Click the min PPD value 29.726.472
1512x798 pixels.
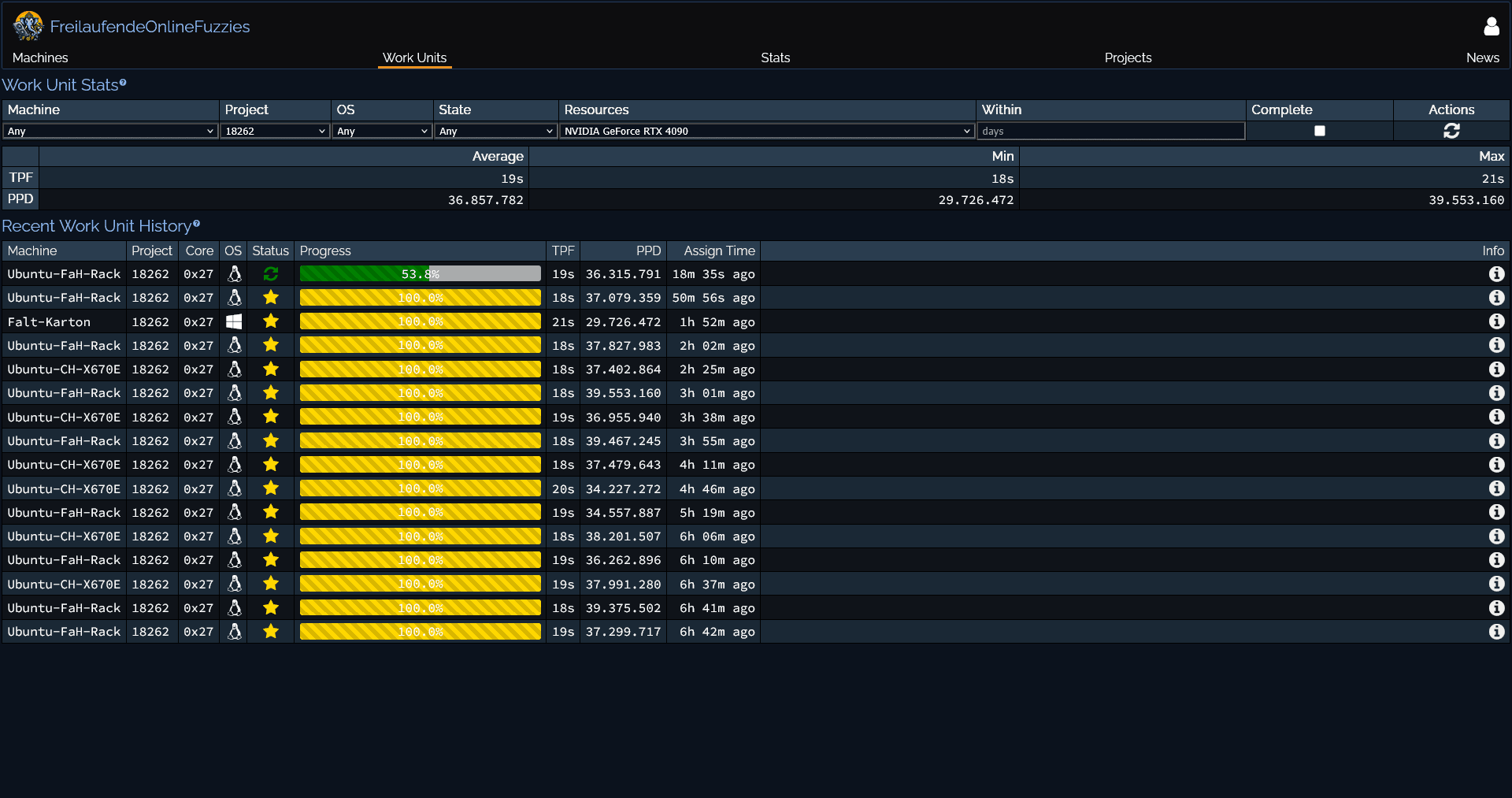pyautogui.click(x=976, y=200)
